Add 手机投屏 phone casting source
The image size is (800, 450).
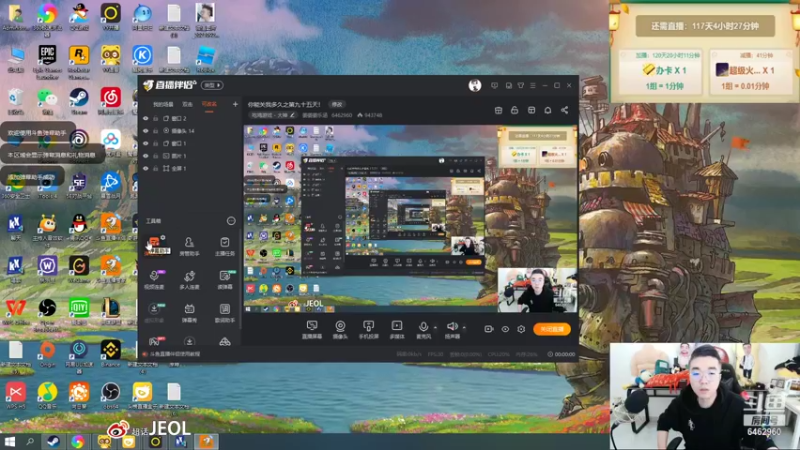pyautogui.click(x=368, y=330)
